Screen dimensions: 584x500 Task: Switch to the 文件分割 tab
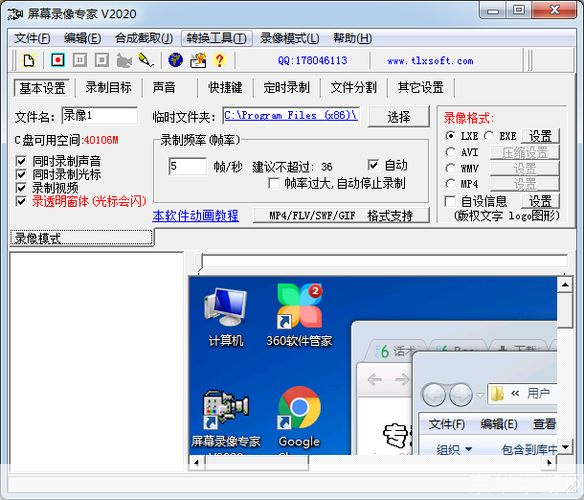coord(353,88)
